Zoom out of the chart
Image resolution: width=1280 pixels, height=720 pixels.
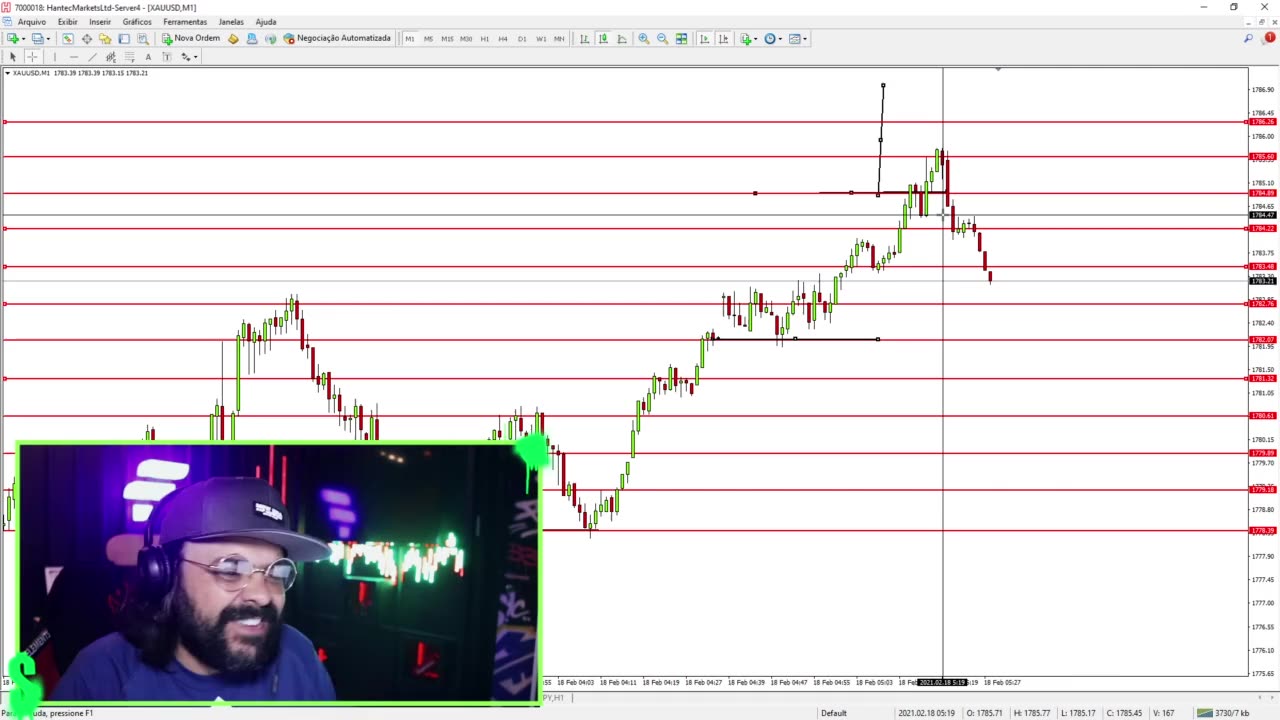[662, 39]
